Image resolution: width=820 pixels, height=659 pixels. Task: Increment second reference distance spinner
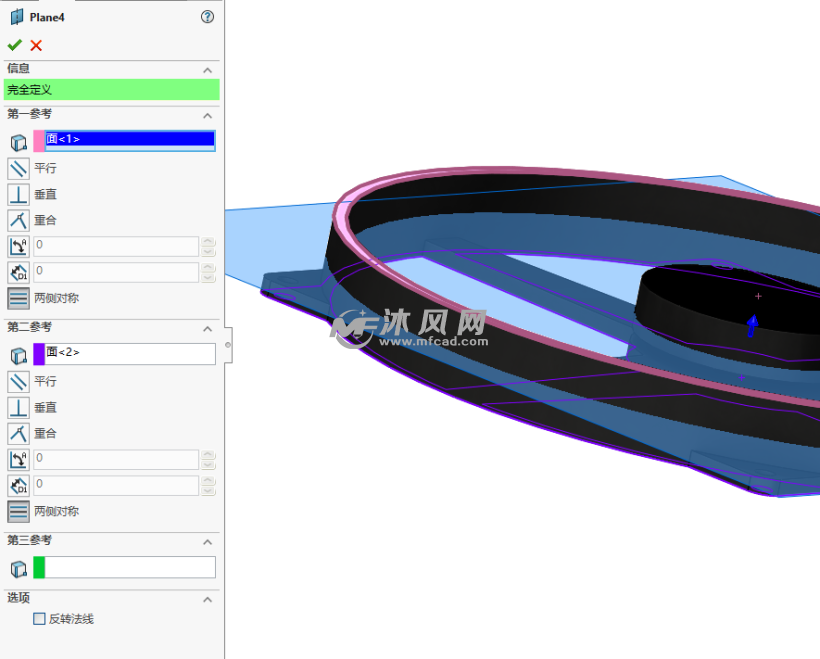pyautogui.click(x=208, y=481)
